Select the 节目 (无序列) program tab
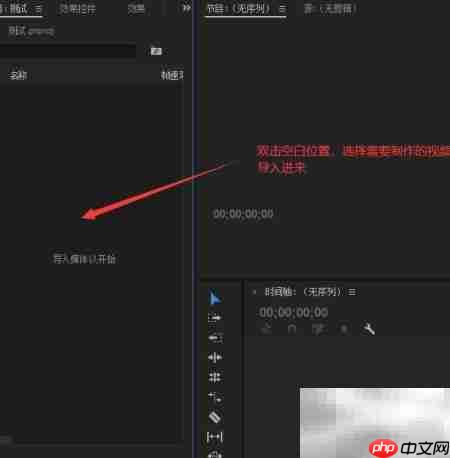Image resolution: width=450 pixels, height=458 pixels. coord(239,9)
